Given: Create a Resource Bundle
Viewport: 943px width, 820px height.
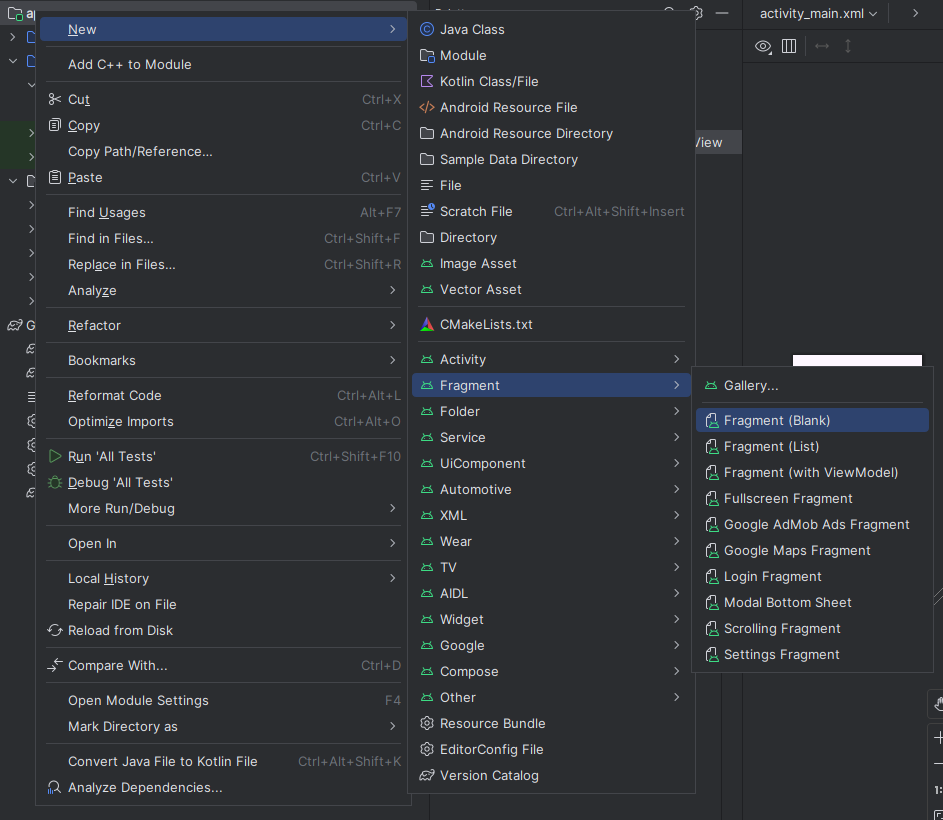Looking at the screenshot, I should coord(550,723).
